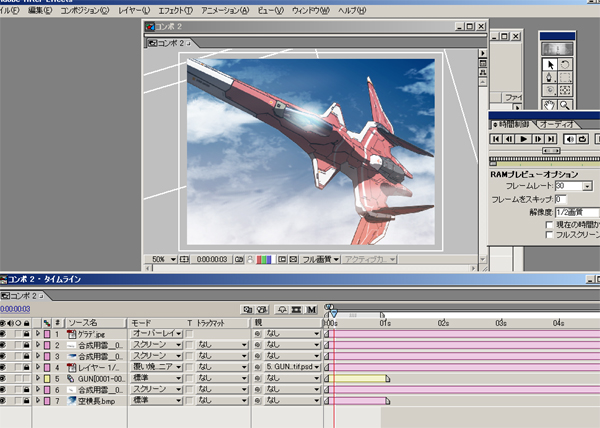The height and width of the screenshot is (428, 600).
Task: Toggle the transparency grid icon
Action: pyautogui.click(x=293, y=259)
